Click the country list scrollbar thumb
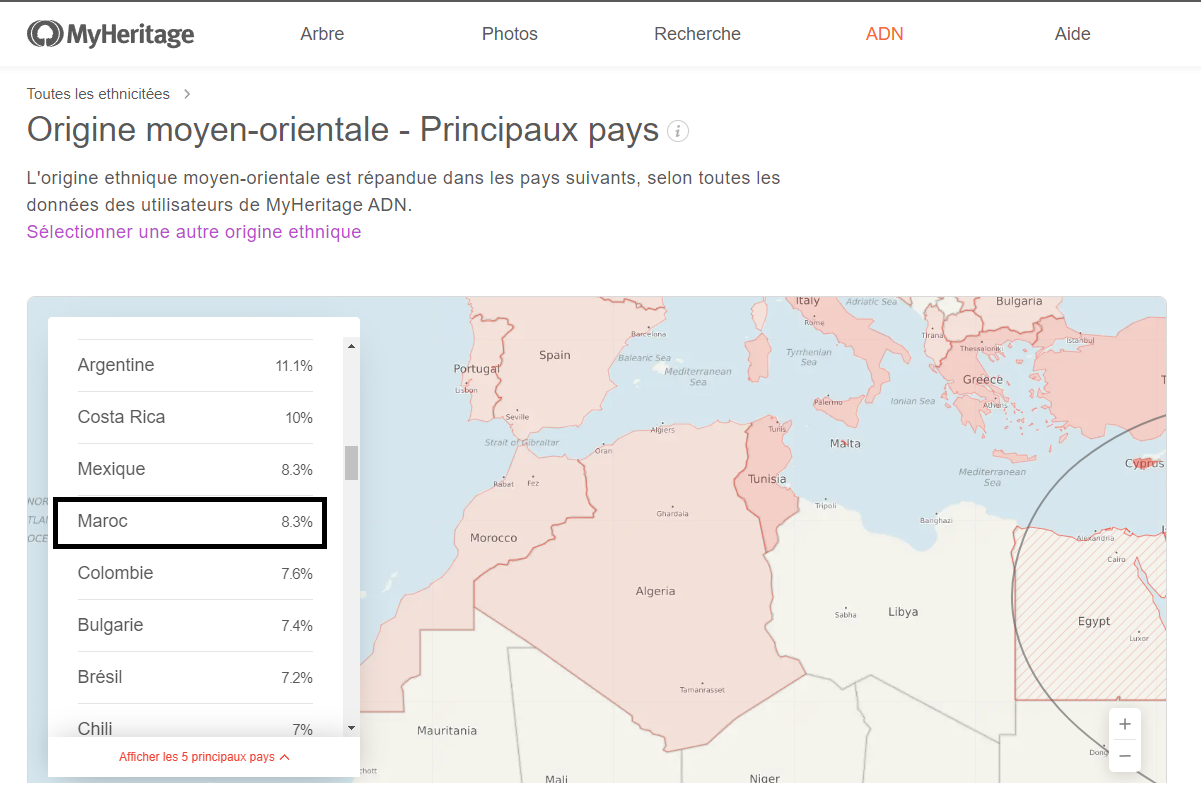1201x787 pixels. (351, 463)
